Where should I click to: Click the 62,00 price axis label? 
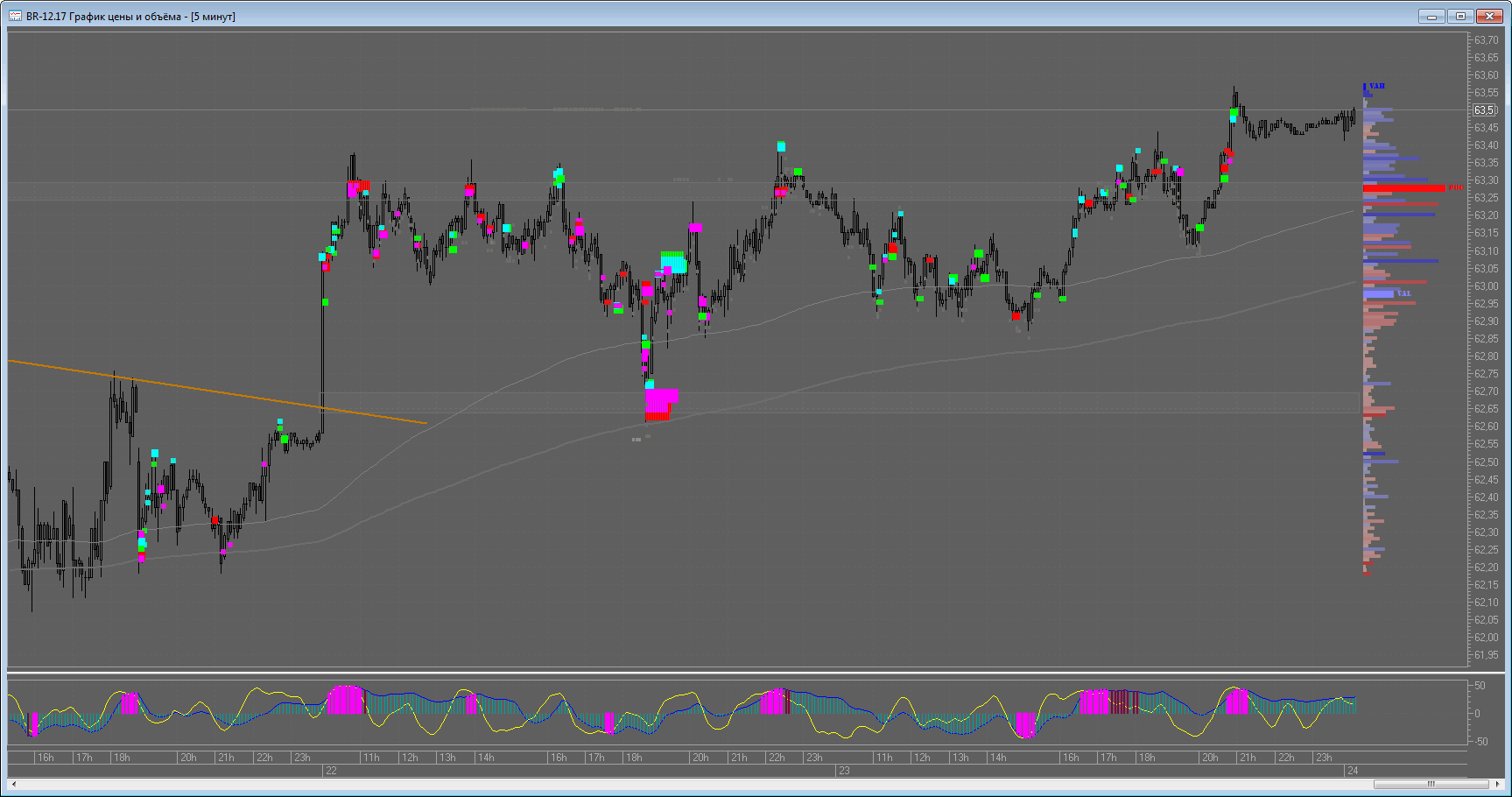coord(1486,638)
